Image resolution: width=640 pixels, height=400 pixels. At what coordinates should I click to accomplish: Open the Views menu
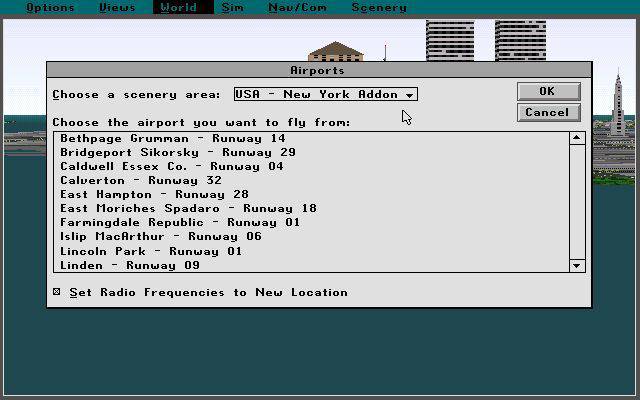point(117,7)
